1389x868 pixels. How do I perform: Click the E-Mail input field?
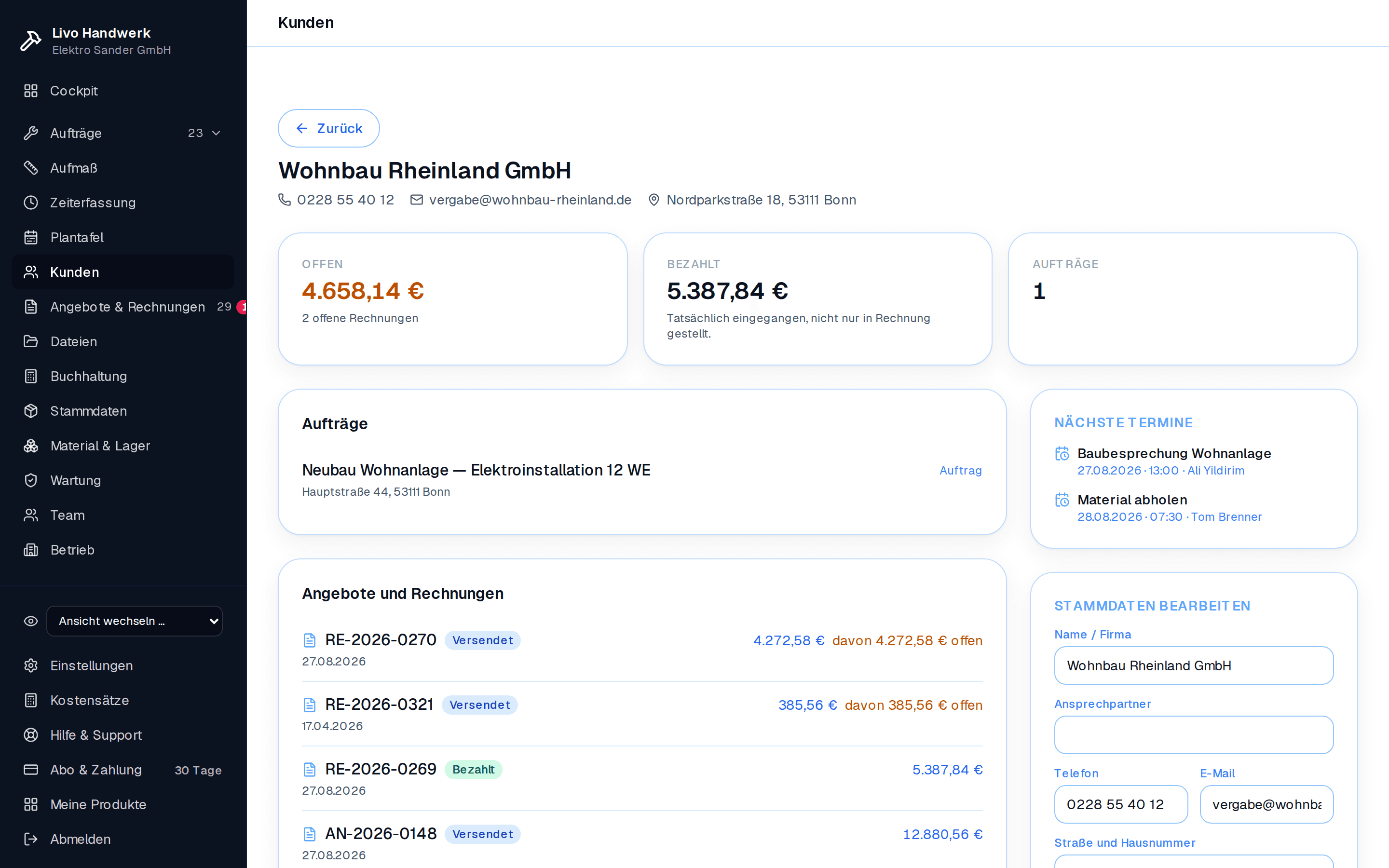[1266, 804]
